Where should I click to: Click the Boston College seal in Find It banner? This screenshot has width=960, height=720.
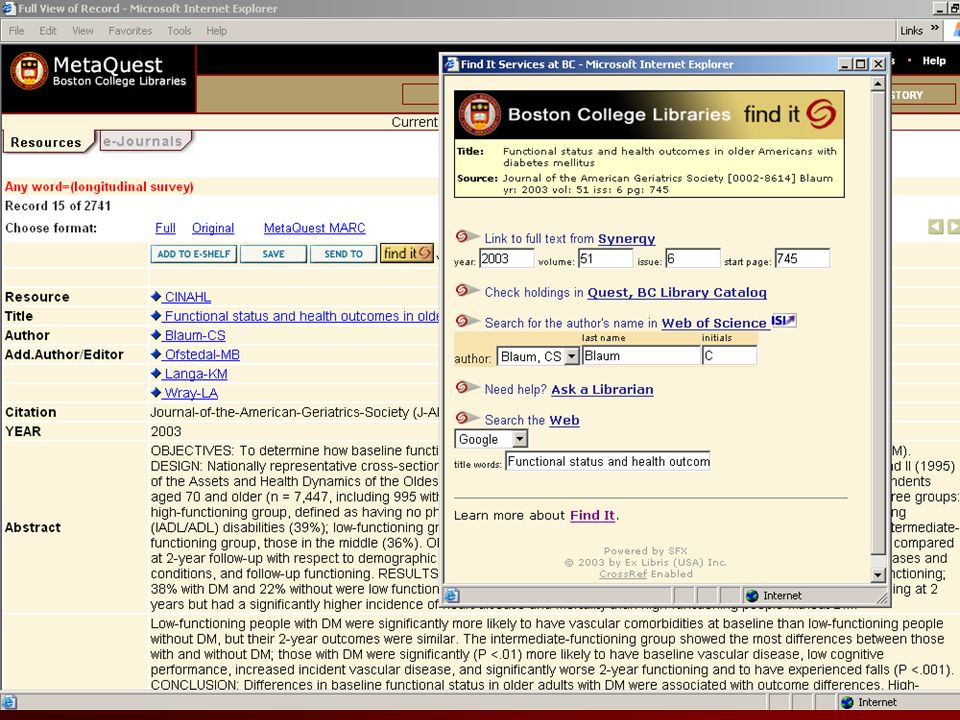[480, 114]
